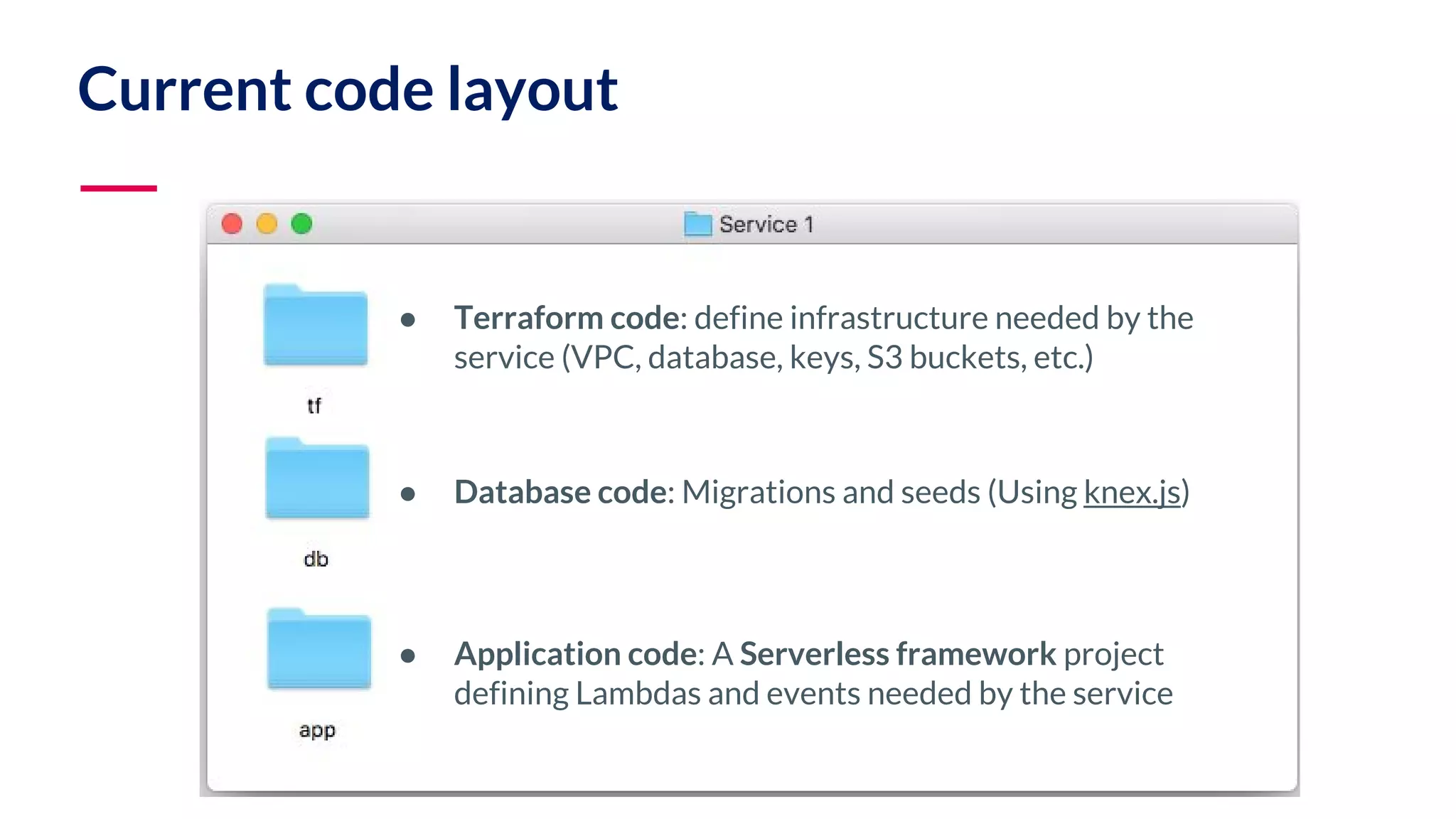This screenshot has width=1456, height=819.
Task: Click the red underline accent bar
Action: click(118, 188)
